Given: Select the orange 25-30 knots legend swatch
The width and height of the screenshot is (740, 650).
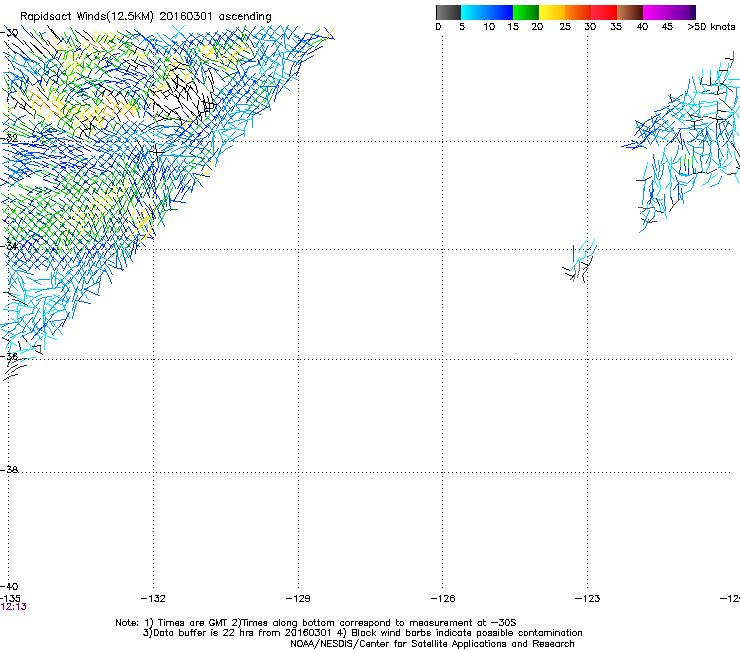Looking at the screenshot, I should point(578,12).
